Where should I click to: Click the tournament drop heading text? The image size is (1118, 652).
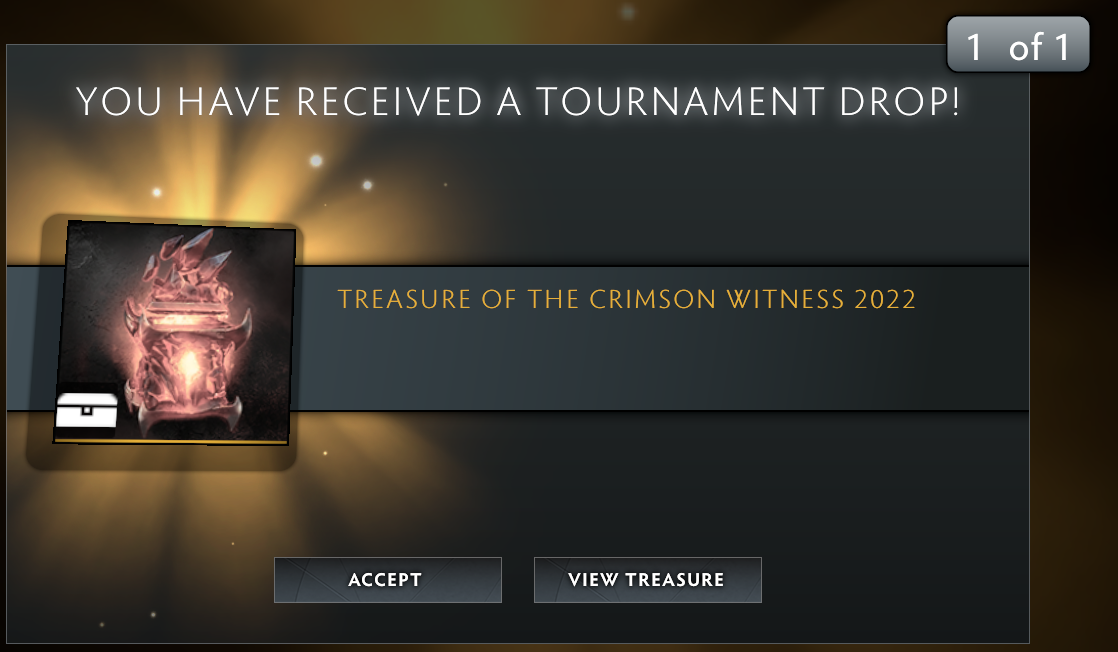(x=518, y=101)
